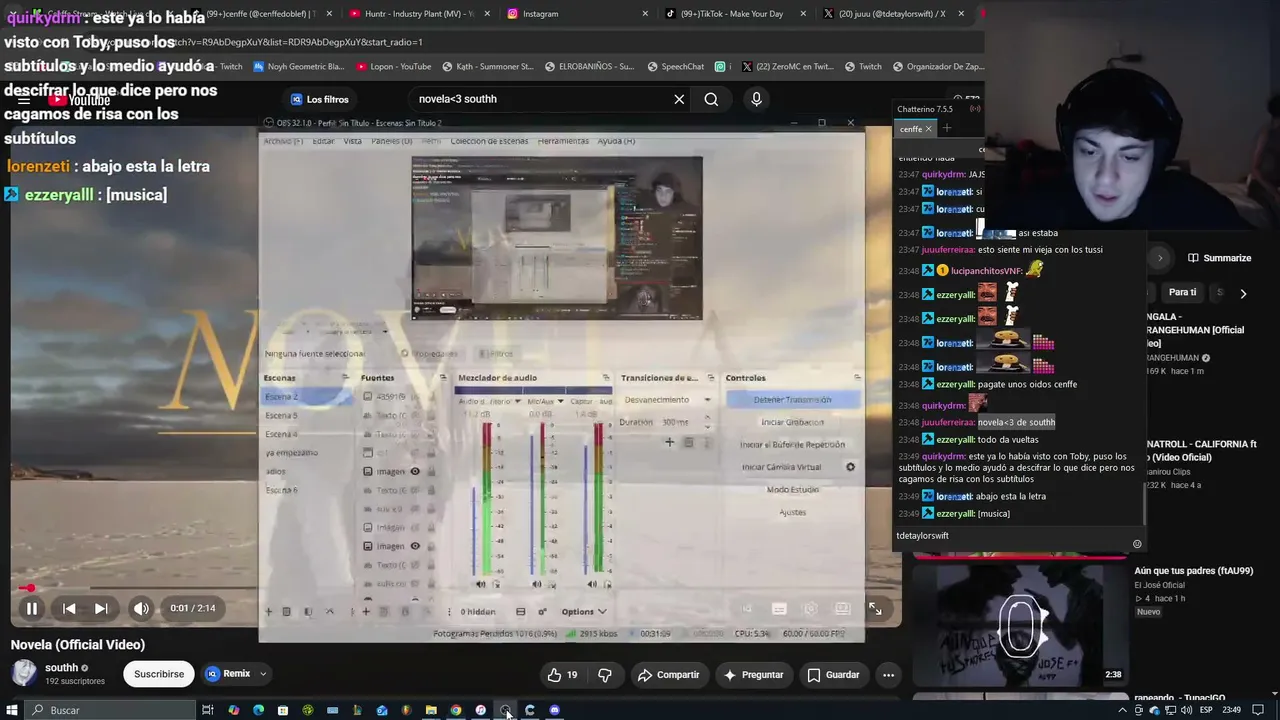Viewport: 1280px width, 720px height.
Task: Open Colección de Escenas menu in OBS
Action: point(489,141)
